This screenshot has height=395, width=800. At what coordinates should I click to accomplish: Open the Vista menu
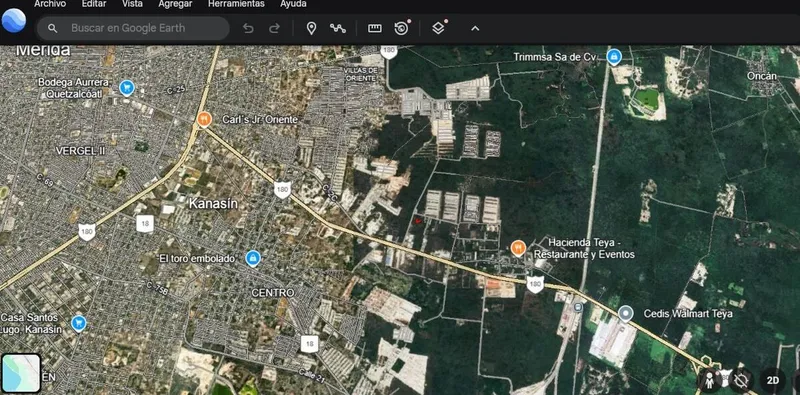tap(132, 4)
